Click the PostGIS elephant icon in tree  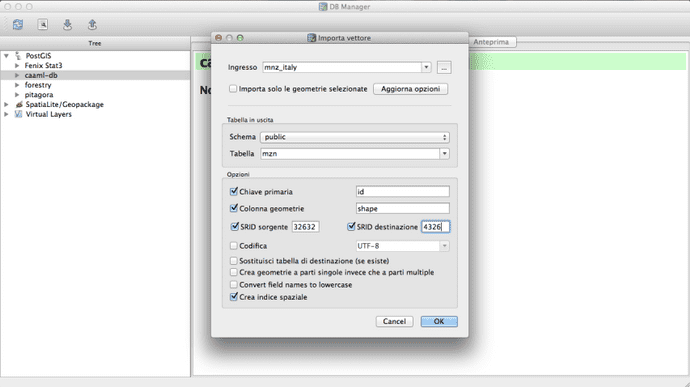pos(18,56)
